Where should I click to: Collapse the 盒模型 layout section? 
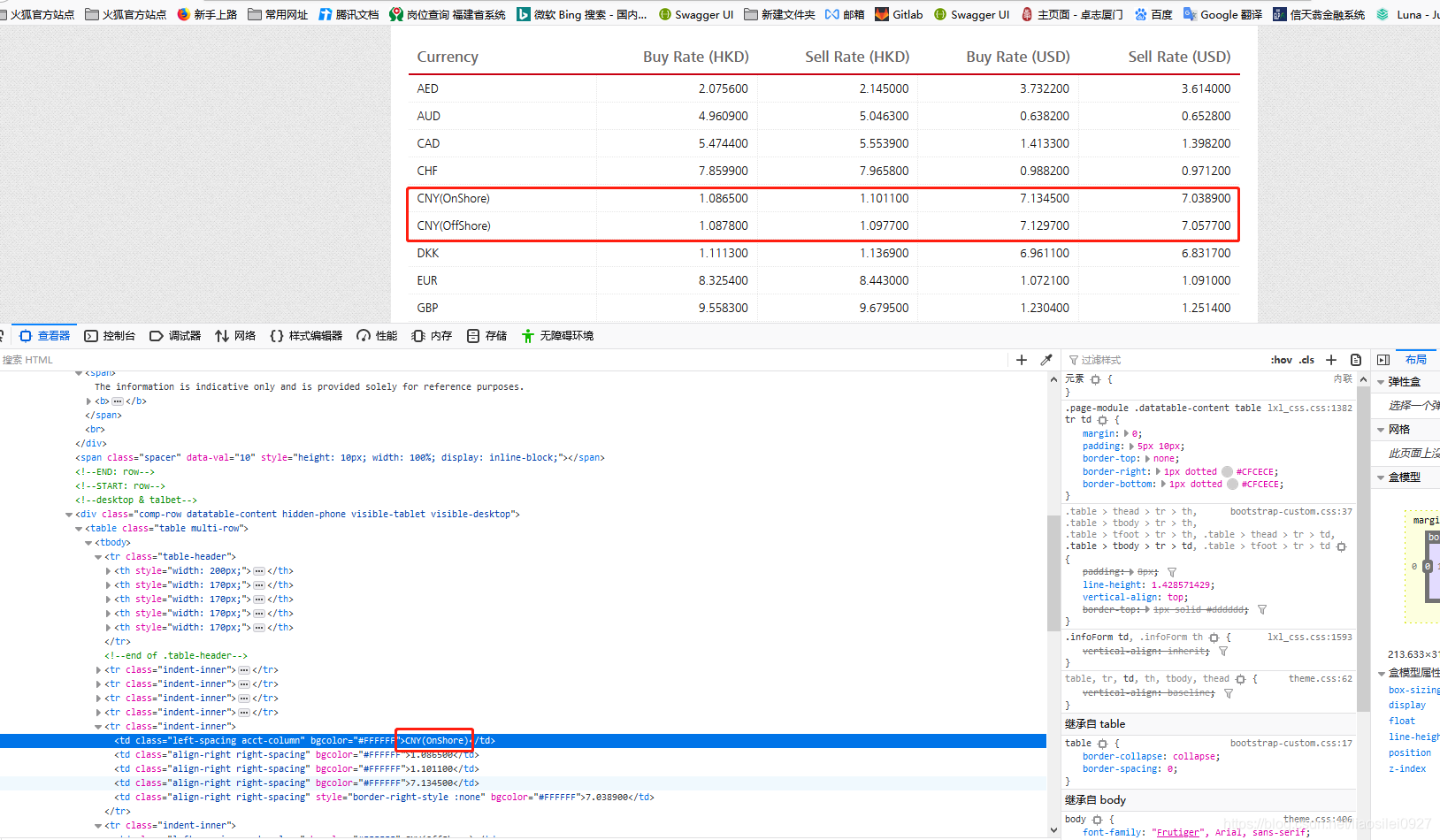pyautogui.click(x=1381, y=477)
